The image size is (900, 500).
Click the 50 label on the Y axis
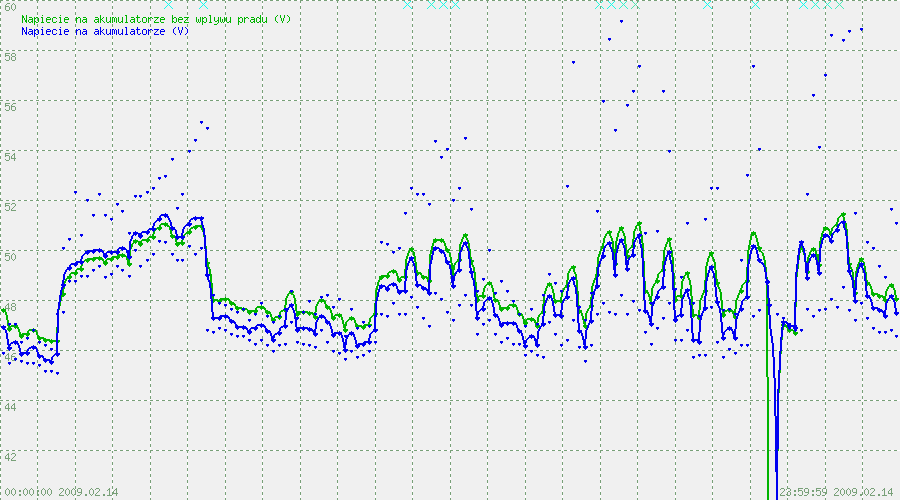coord(11,256)
